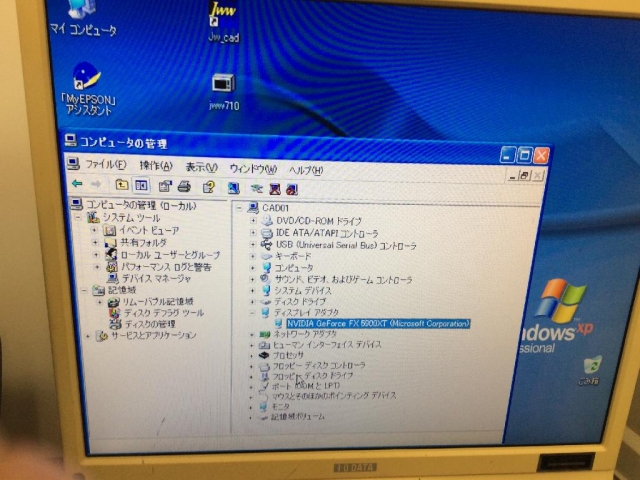Select USB (Universal Serial Bus) コントローラ

pos(346,245)
